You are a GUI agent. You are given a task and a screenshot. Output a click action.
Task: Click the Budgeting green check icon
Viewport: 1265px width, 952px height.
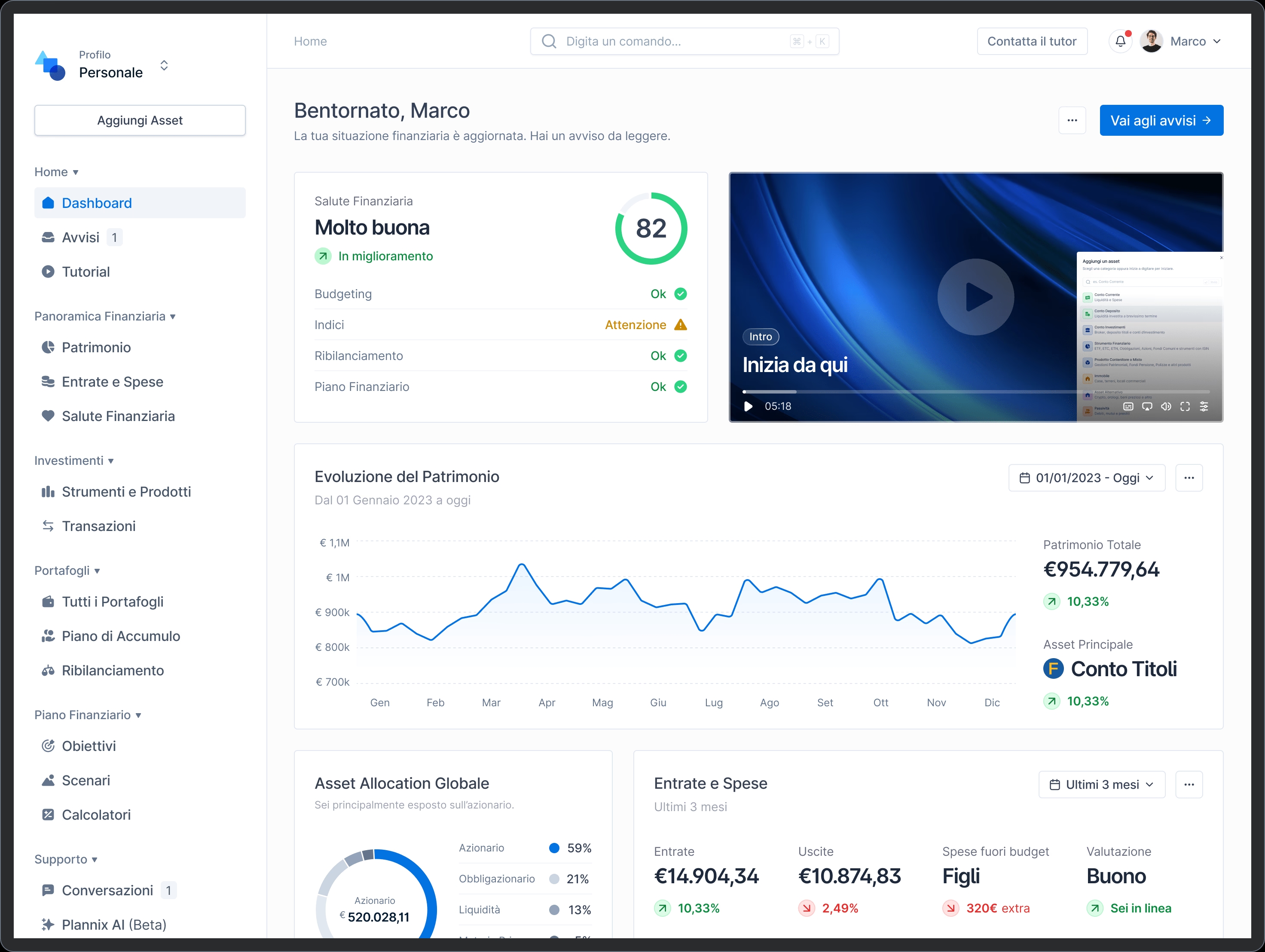tap(681, 294)
